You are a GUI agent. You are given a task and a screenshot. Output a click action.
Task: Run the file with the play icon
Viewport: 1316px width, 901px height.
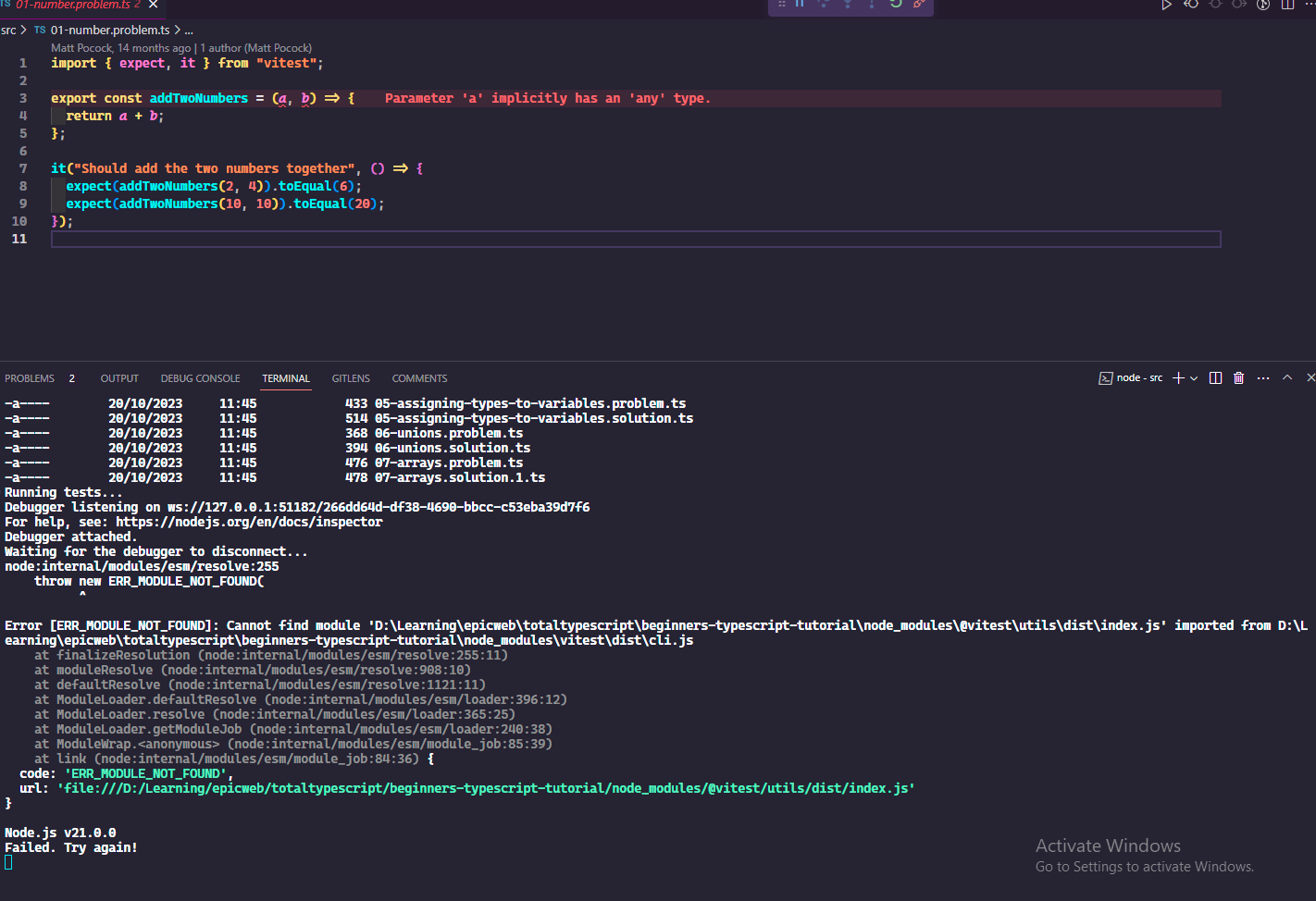[x=1167, y=5]
